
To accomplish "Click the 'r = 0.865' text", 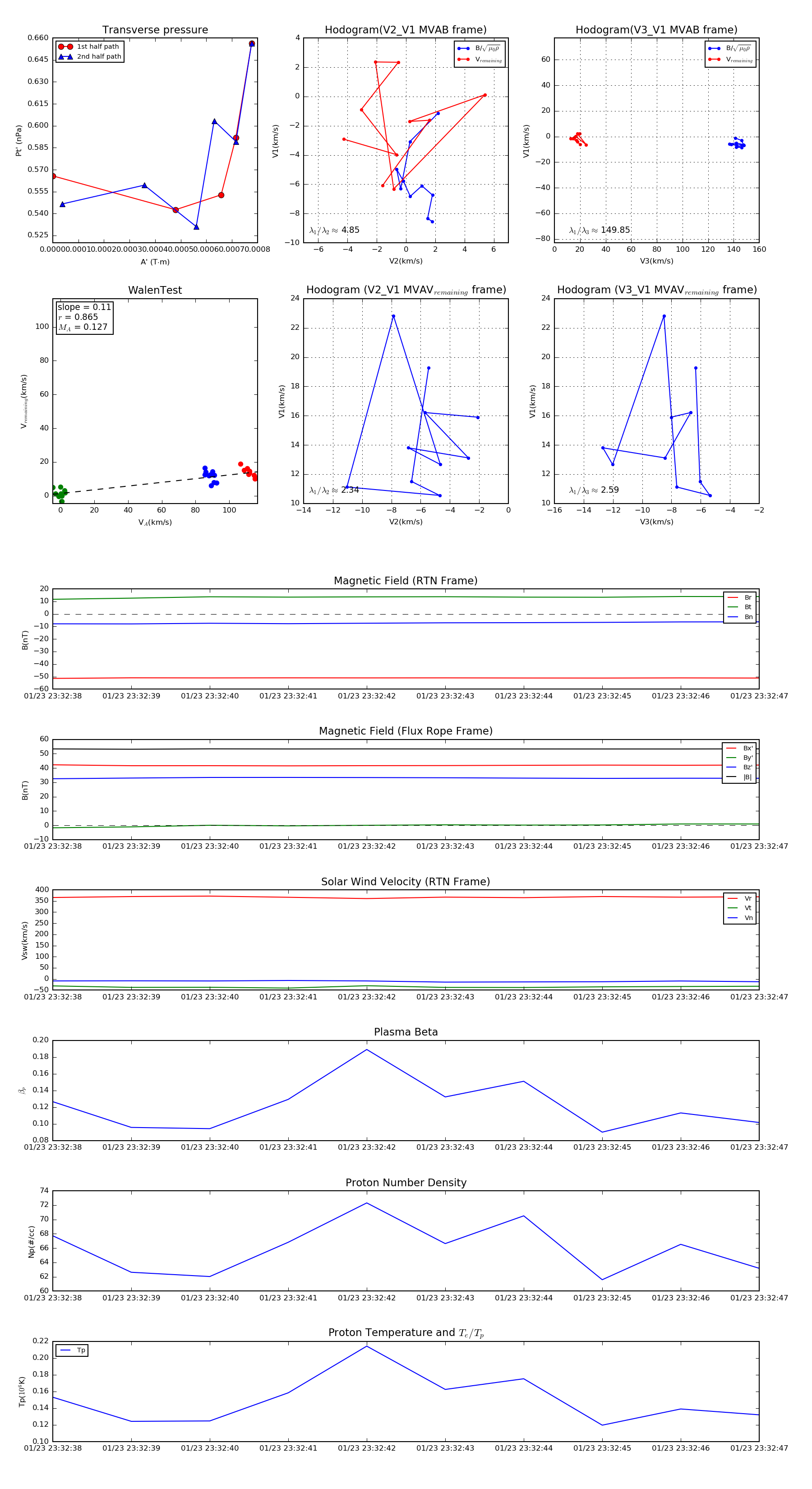I will [78, 317].
